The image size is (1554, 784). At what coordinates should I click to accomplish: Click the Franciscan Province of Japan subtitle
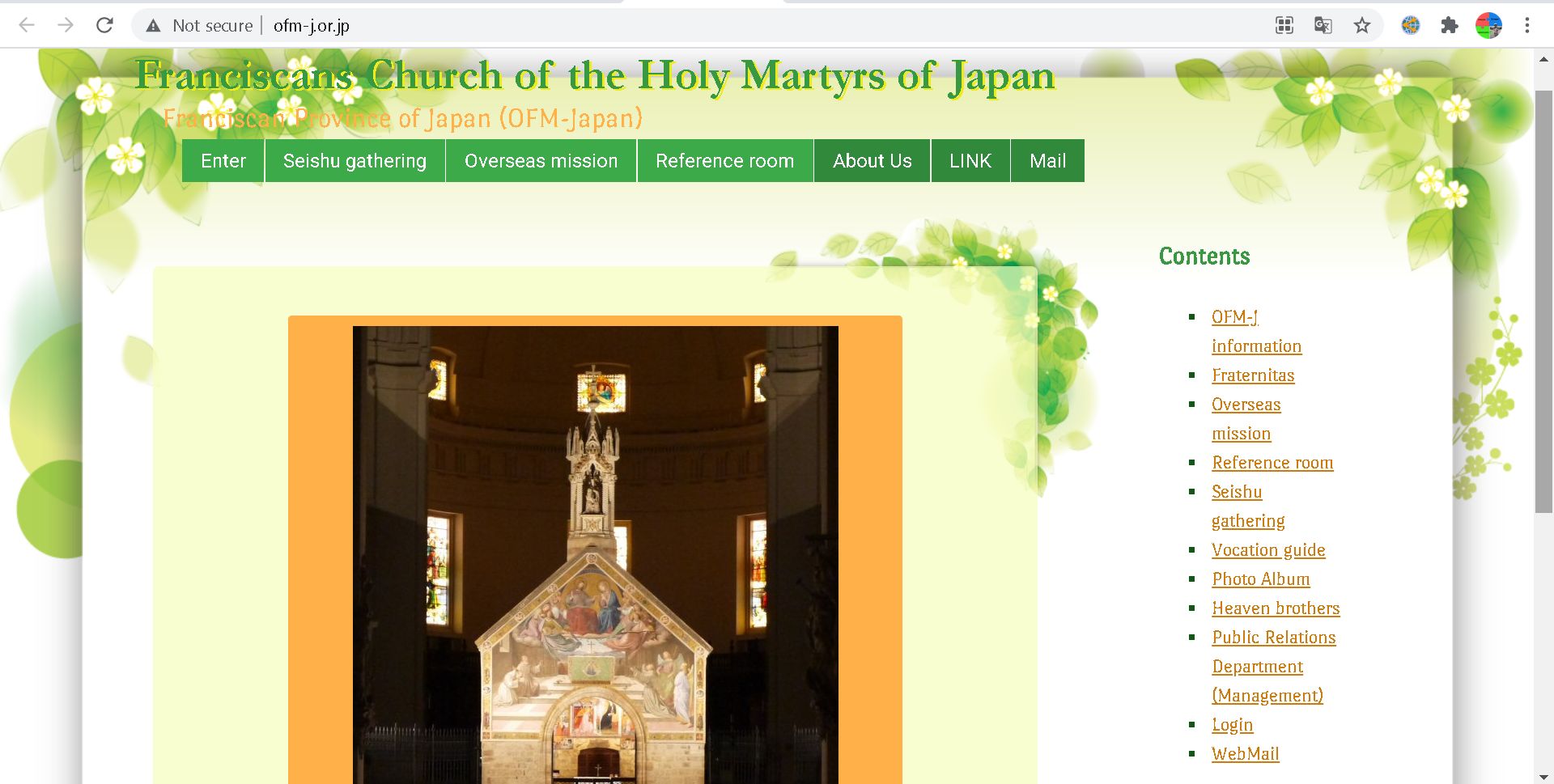click(x=402, y=118)
